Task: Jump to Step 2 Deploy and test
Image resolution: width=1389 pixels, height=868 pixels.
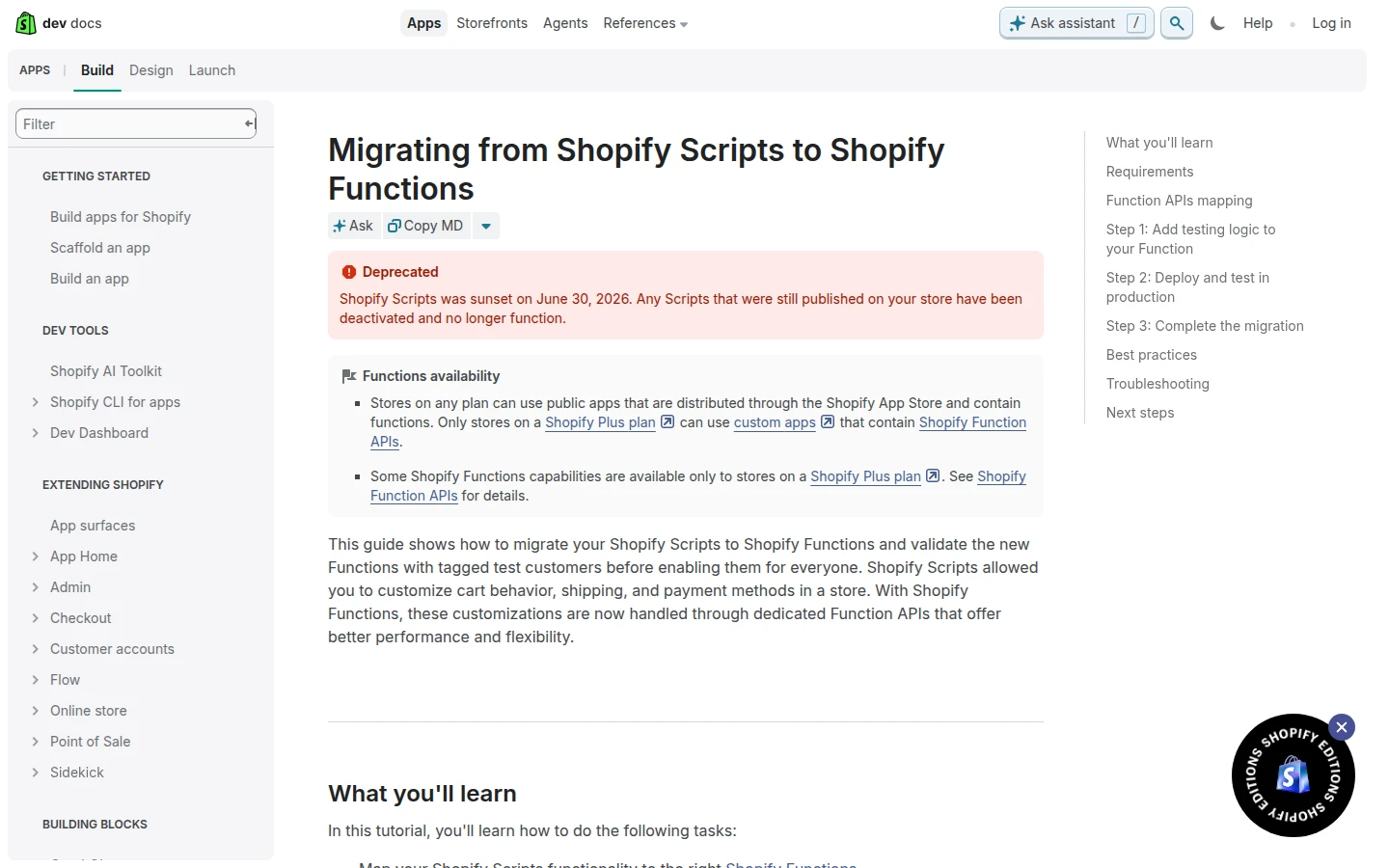Action: pyautogui.click(x=1187, y=287)
